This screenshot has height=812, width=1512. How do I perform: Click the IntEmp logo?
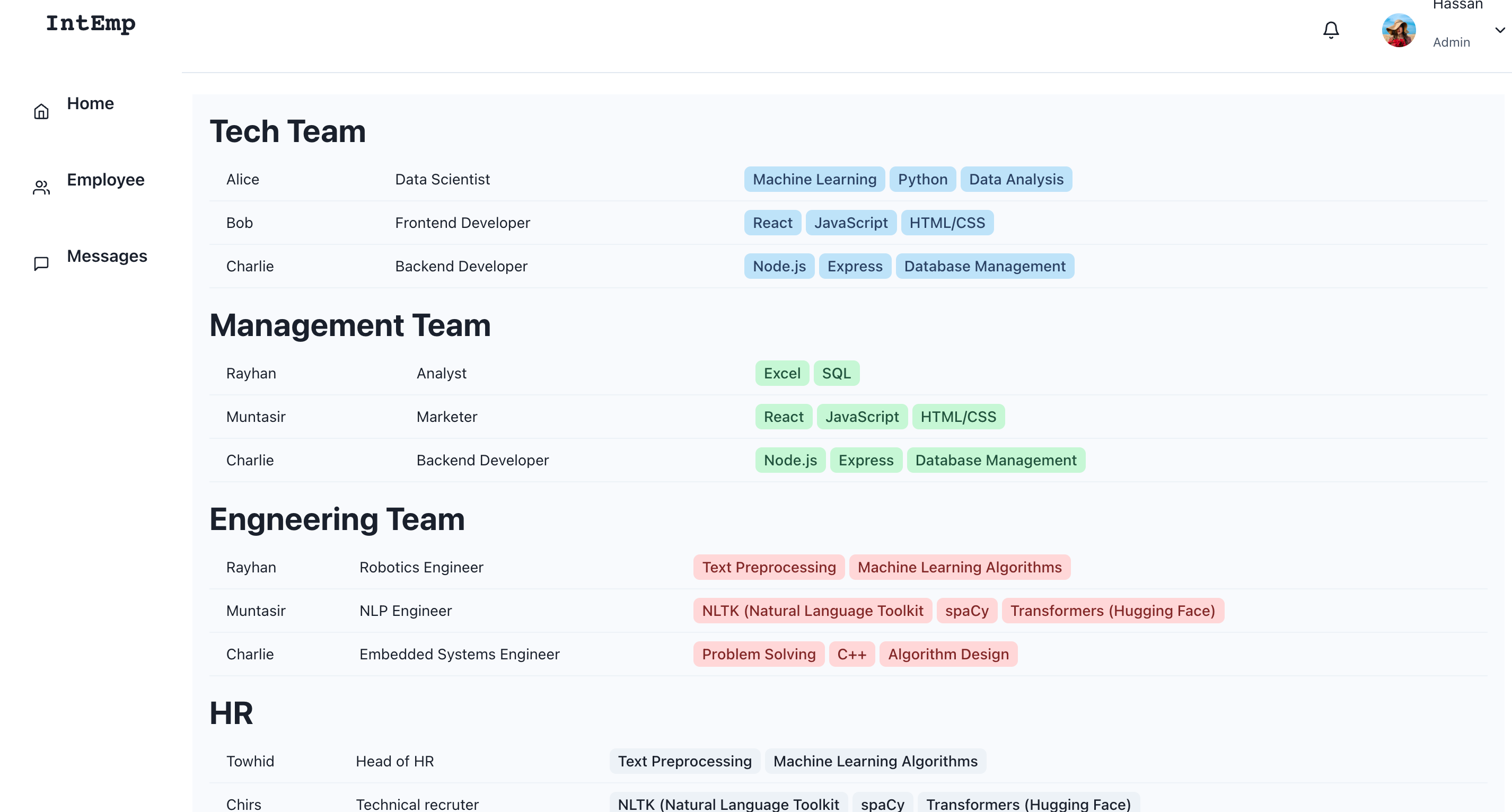(x=90, y=24)
